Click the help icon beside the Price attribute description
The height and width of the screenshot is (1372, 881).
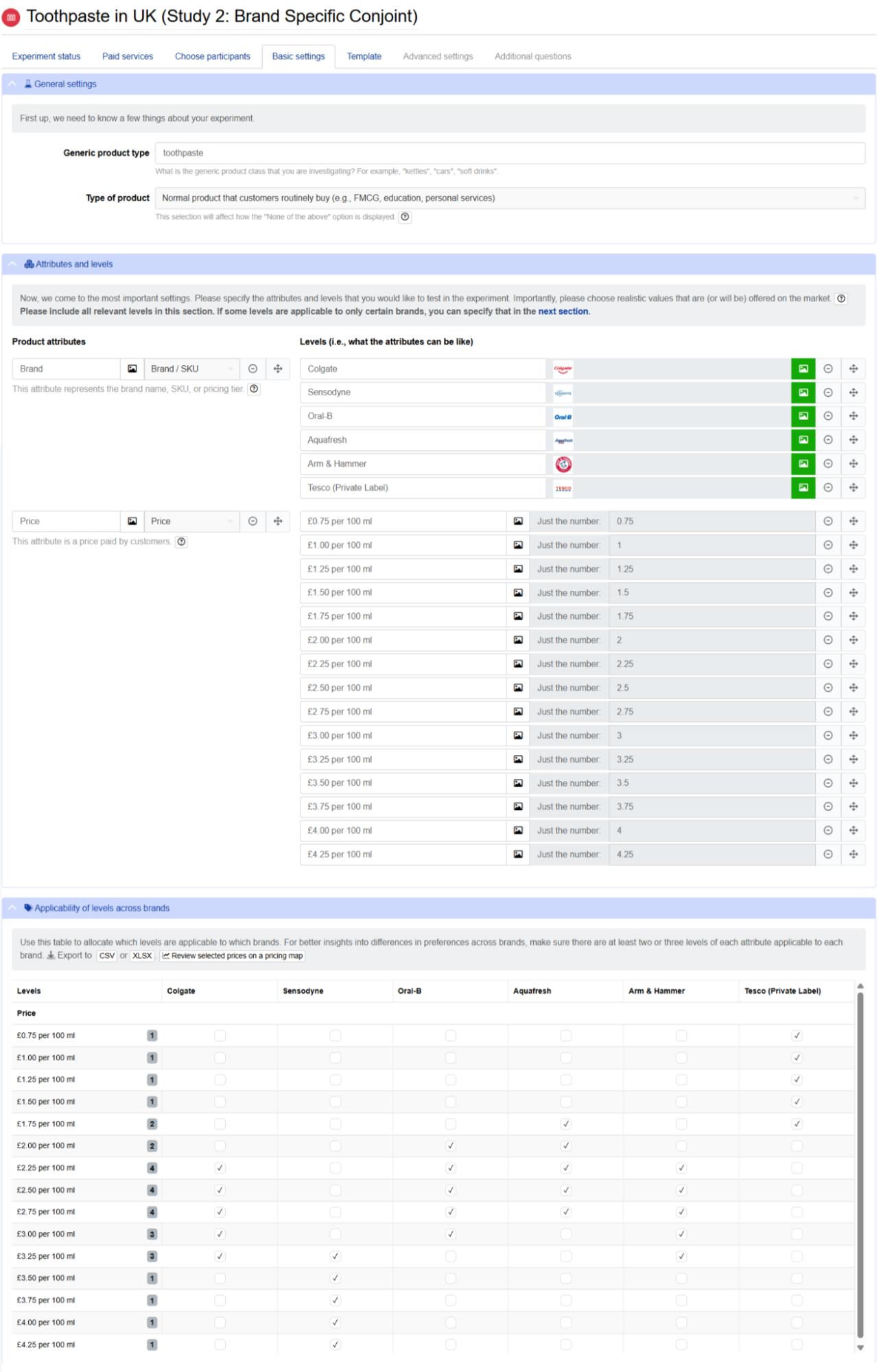click(x=181, y=542)
